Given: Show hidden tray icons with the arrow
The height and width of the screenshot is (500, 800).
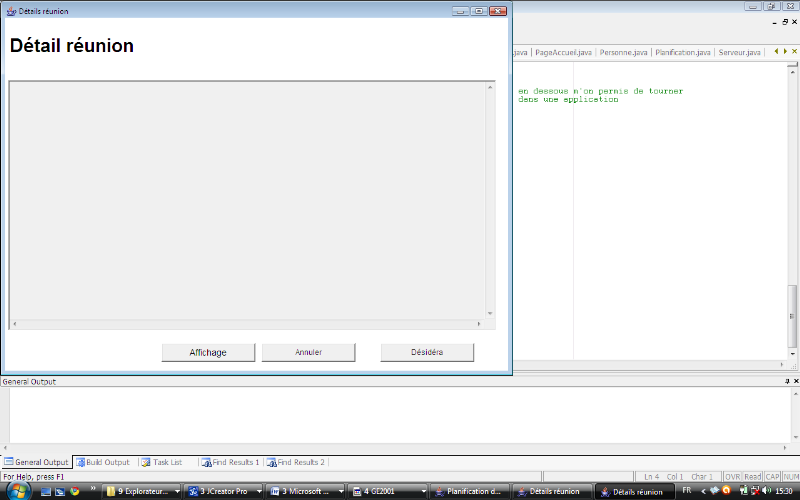Looking at the screenshot, I should click(703, 491).
